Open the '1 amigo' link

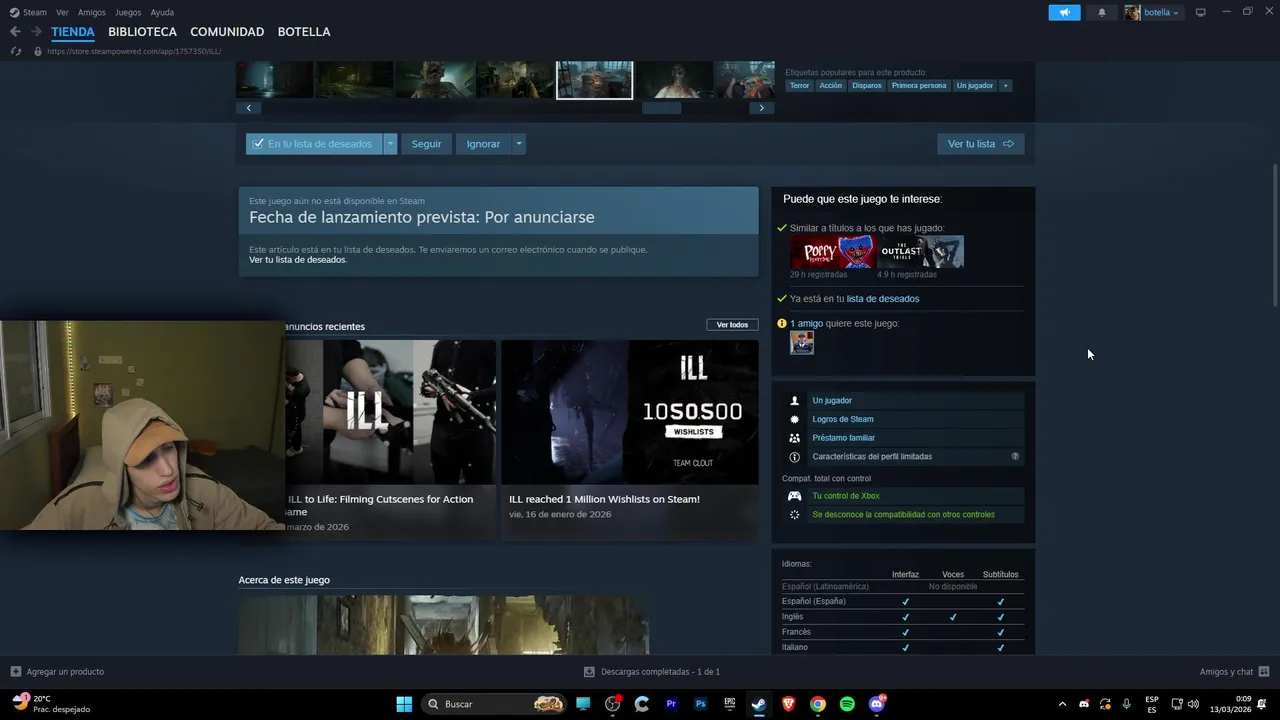[x=806, y=324]
